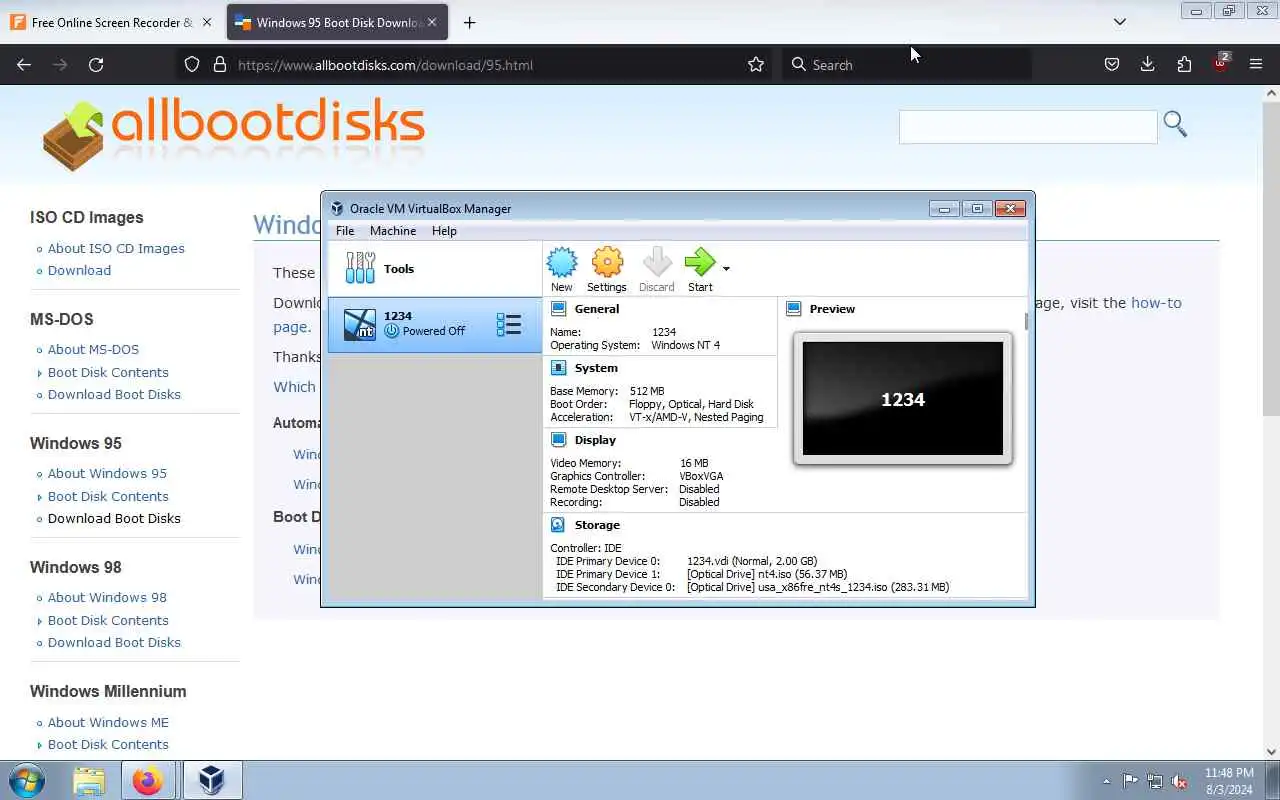This screenshot has height=800, width=1280.
Task: Open About Windows ME link
Action: pos(108,722)
